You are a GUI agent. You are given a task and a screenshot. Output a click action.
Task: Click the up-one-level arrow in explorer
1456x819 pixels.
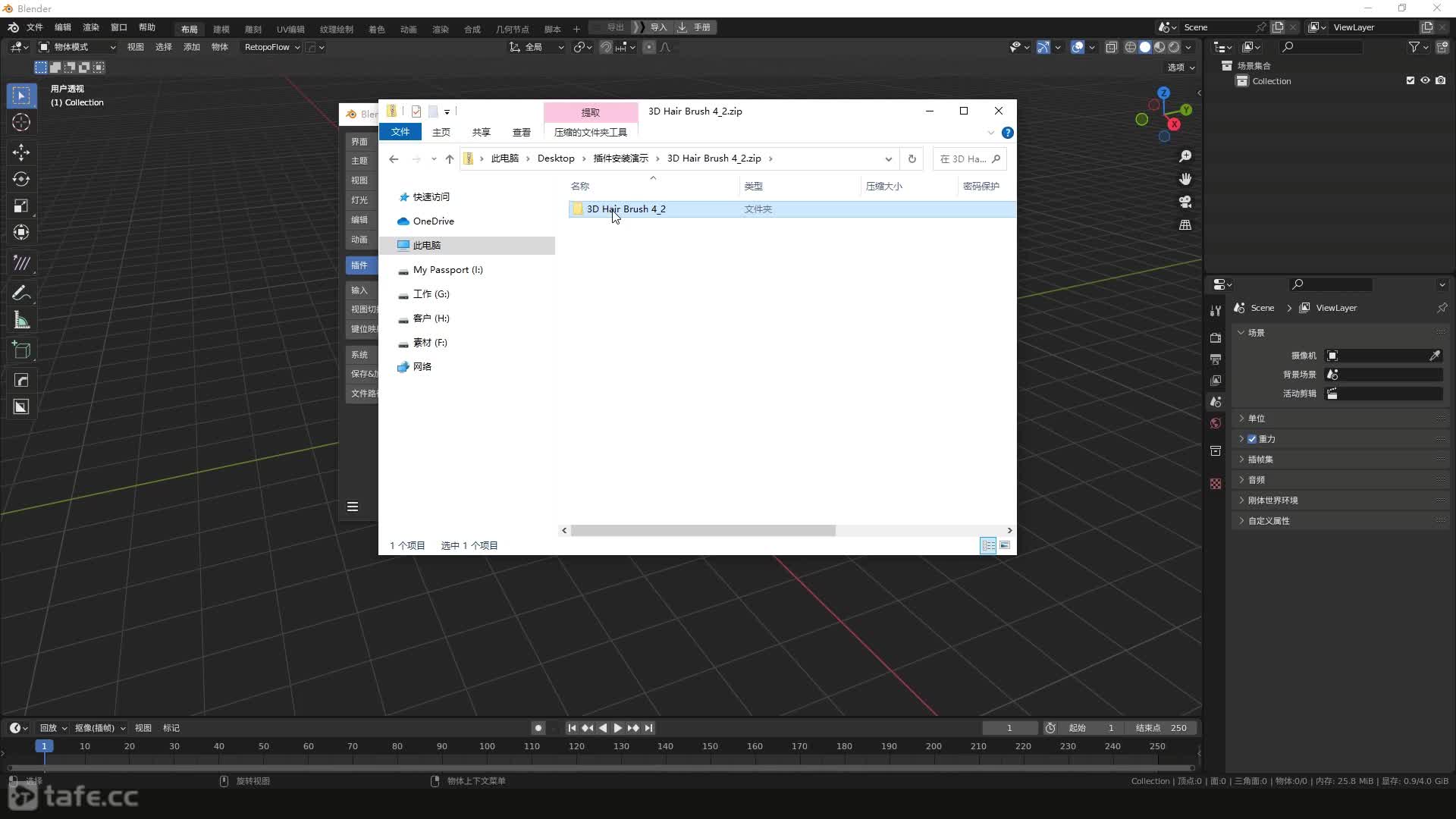450,158
